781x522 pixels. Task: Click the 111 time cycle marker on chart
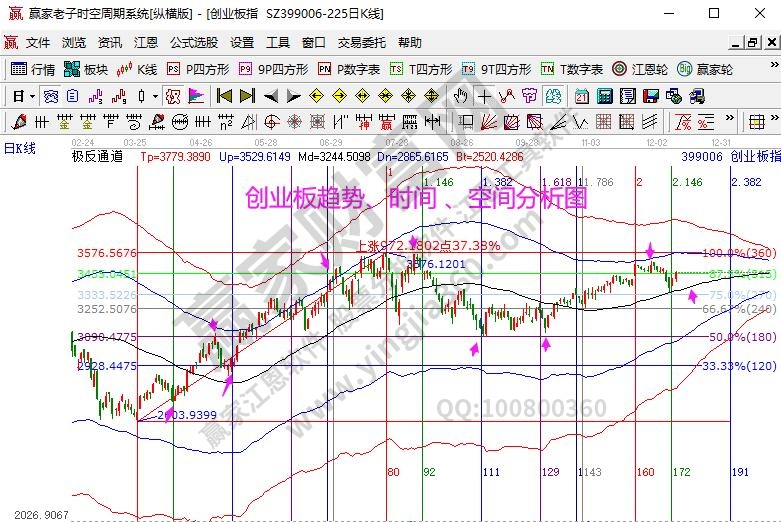coord(492,471)
